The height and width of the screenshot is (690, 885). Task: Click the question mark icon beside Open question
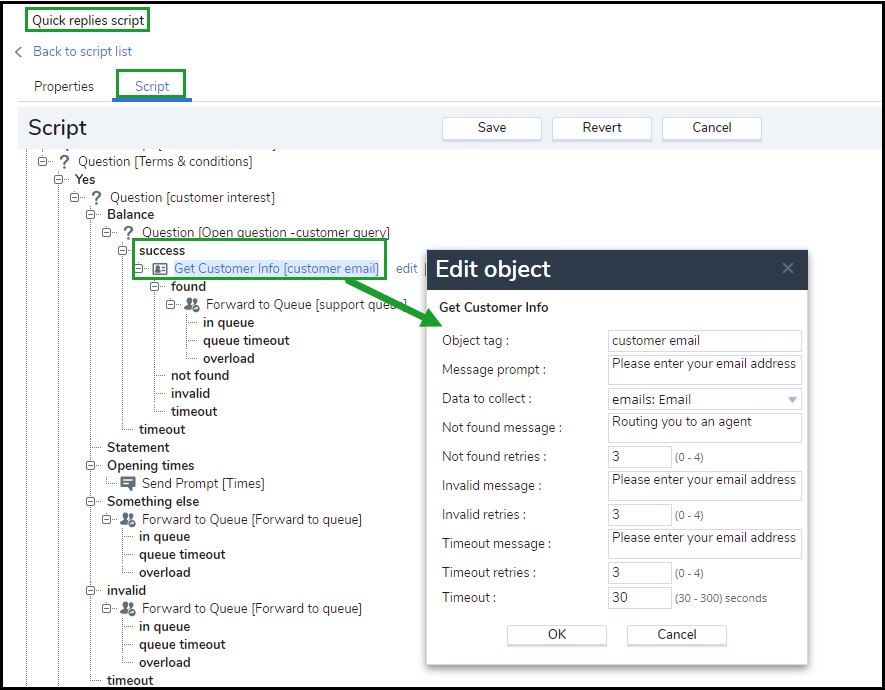pos(129,233)
